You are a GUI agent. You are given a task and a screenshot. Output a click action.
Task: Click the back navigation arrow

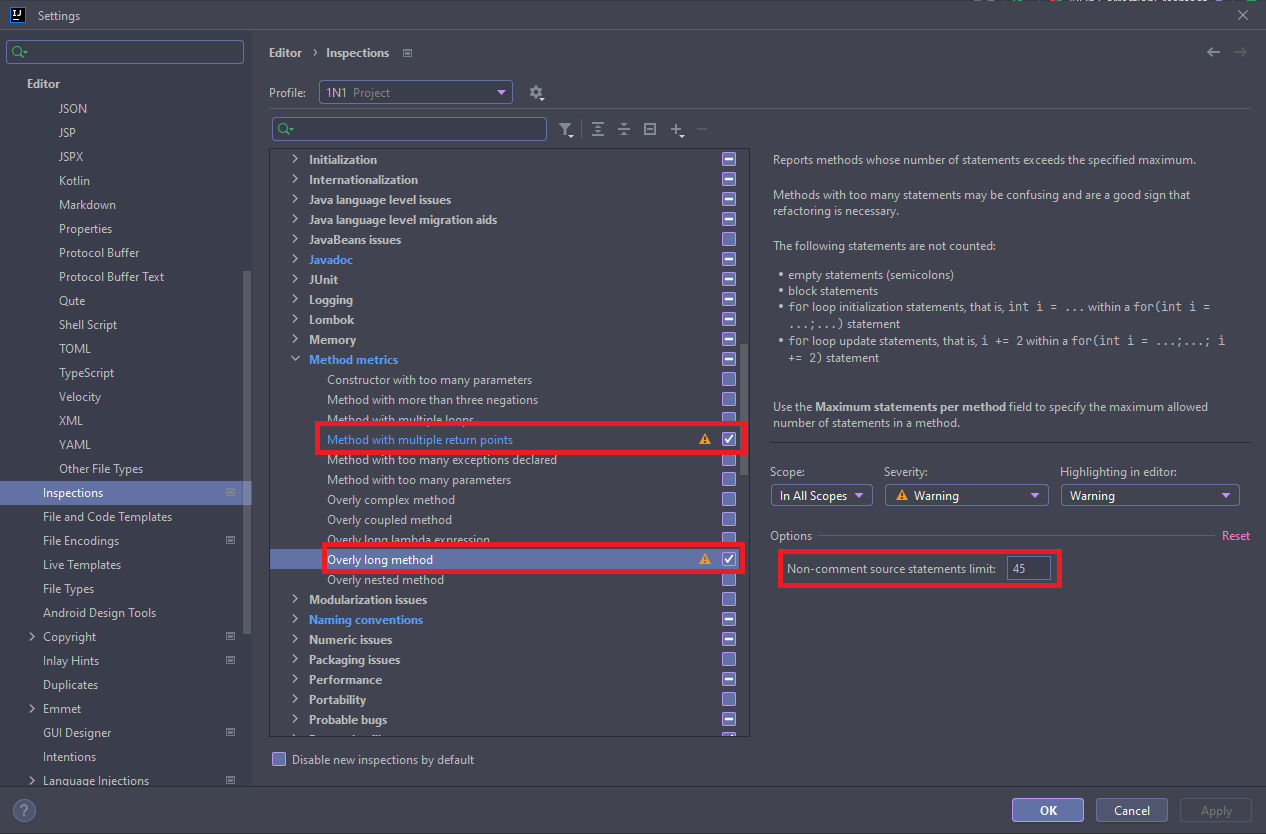point(1213,52)
